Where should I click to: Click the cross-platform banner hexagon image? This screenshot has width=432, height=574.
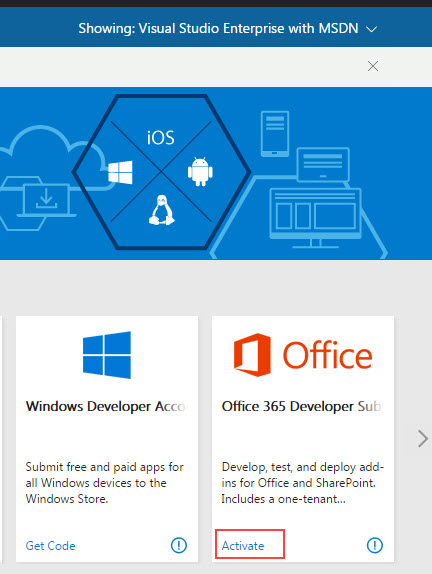coord(161,172)
